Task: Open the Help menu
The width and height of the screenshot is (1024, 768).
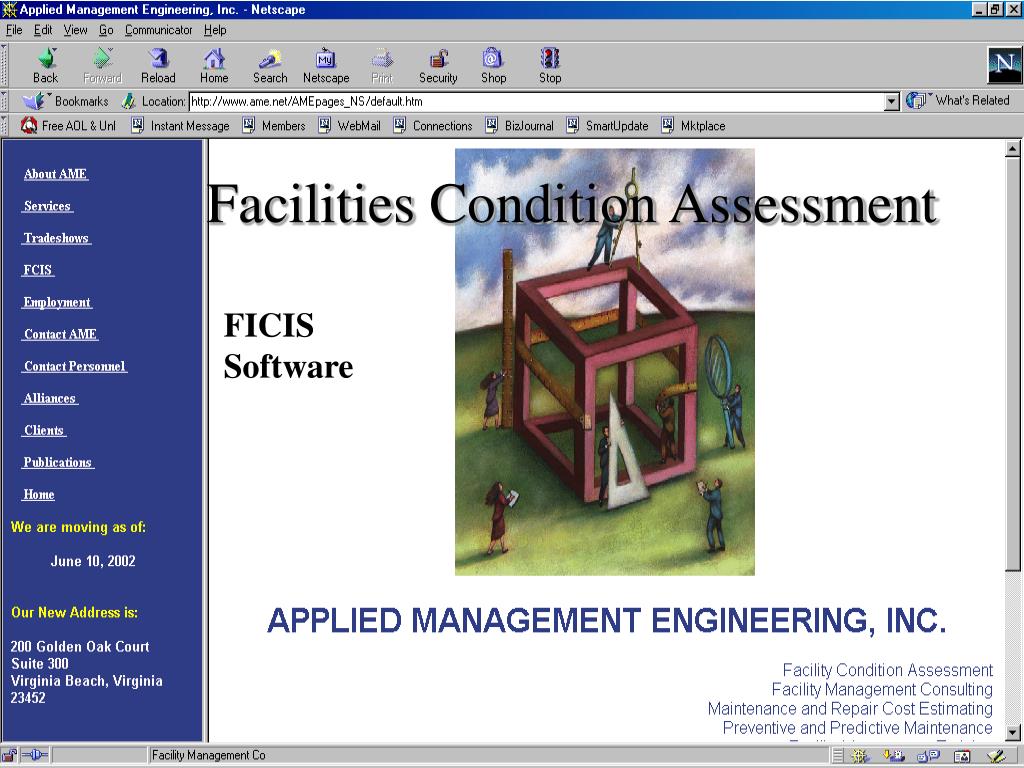Action: coord(215,30)
